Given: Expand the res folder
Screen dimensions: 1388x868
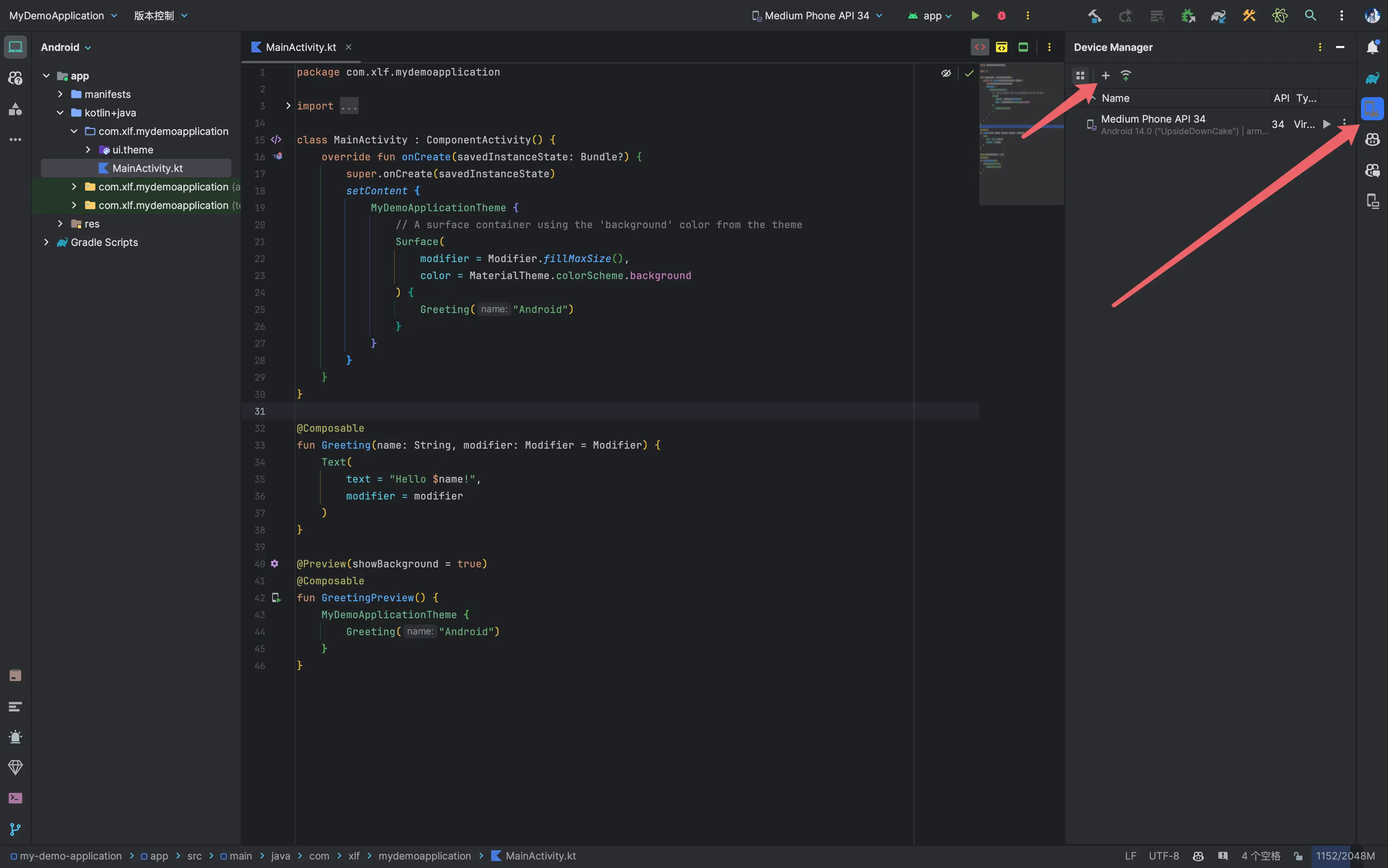Looking at the screenshot, I should [x=60, y=224].
